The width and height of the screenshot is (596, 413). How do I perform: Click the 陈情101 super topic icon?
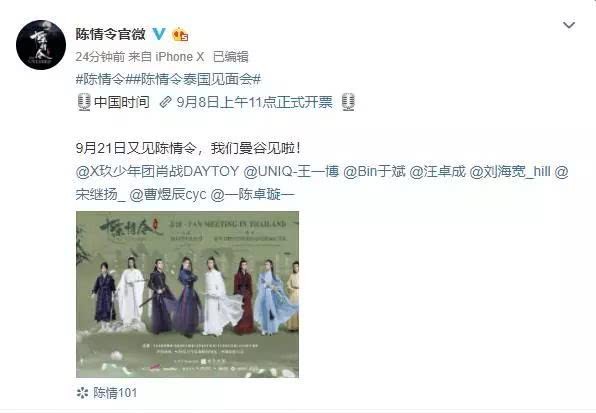click(82, 393)
